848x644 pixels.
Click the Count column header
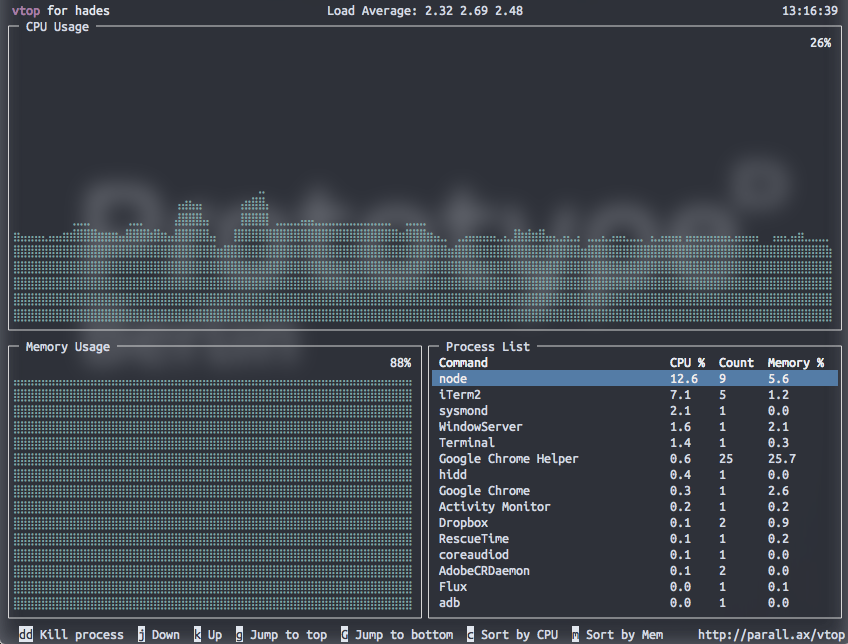tap(736, 363)
